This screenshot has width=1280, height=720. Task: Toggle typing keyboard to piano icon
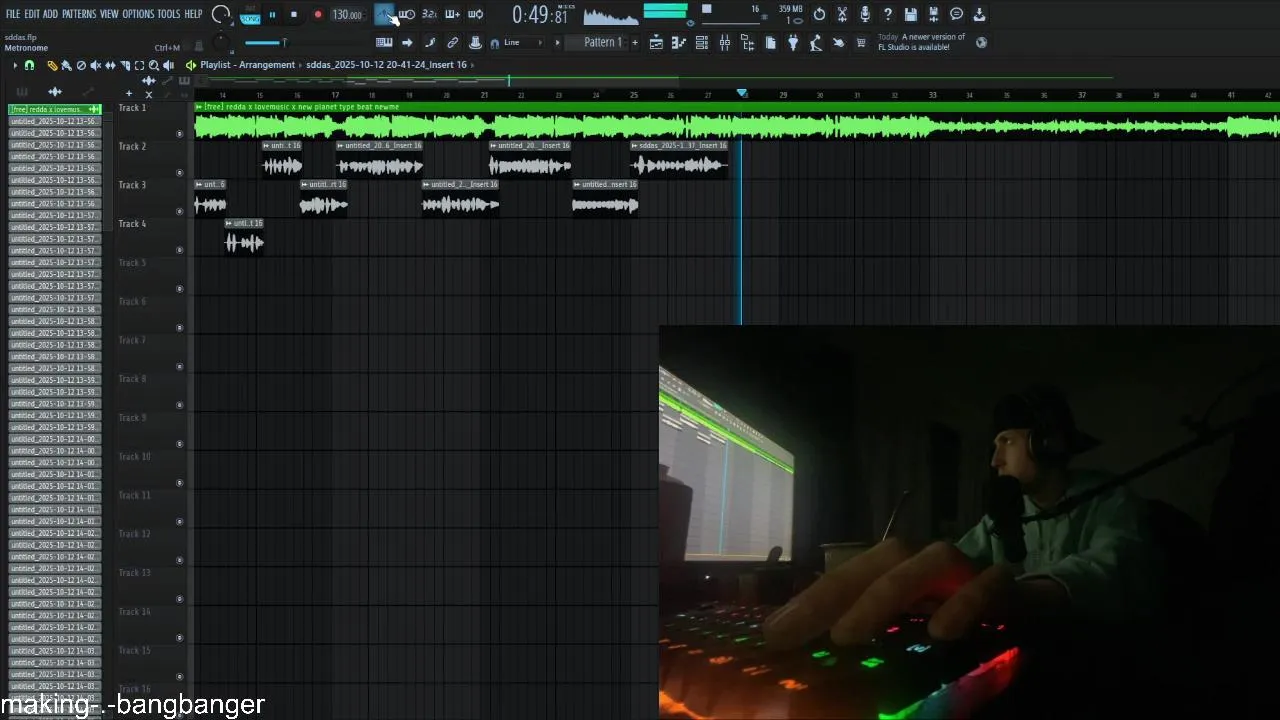(384, 43)
